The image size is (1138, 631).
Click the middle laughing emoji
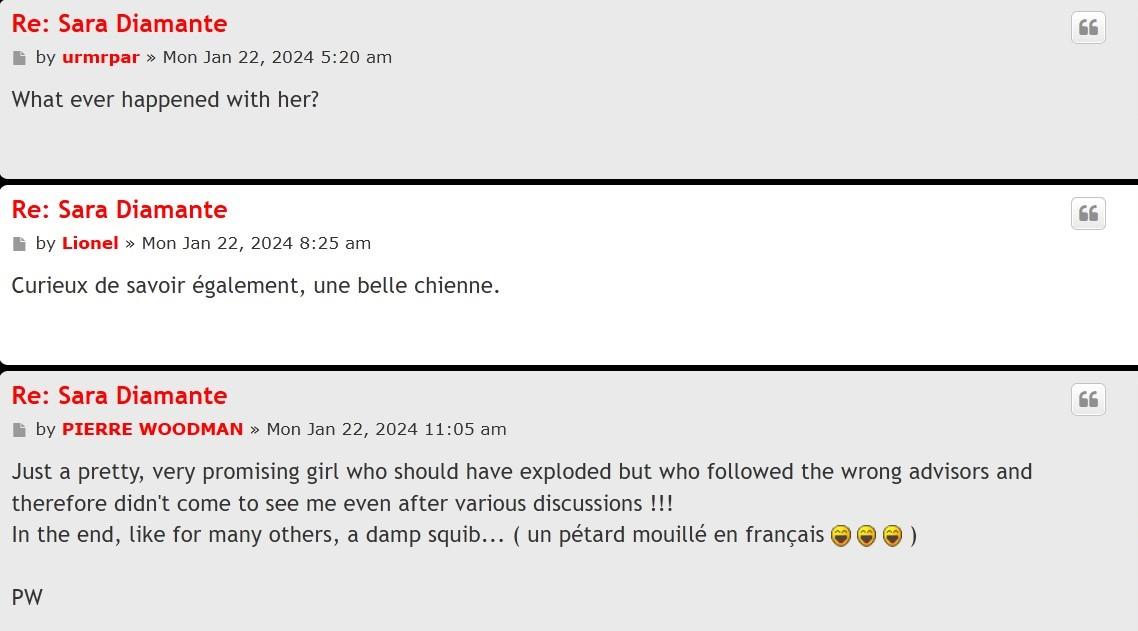866,536
